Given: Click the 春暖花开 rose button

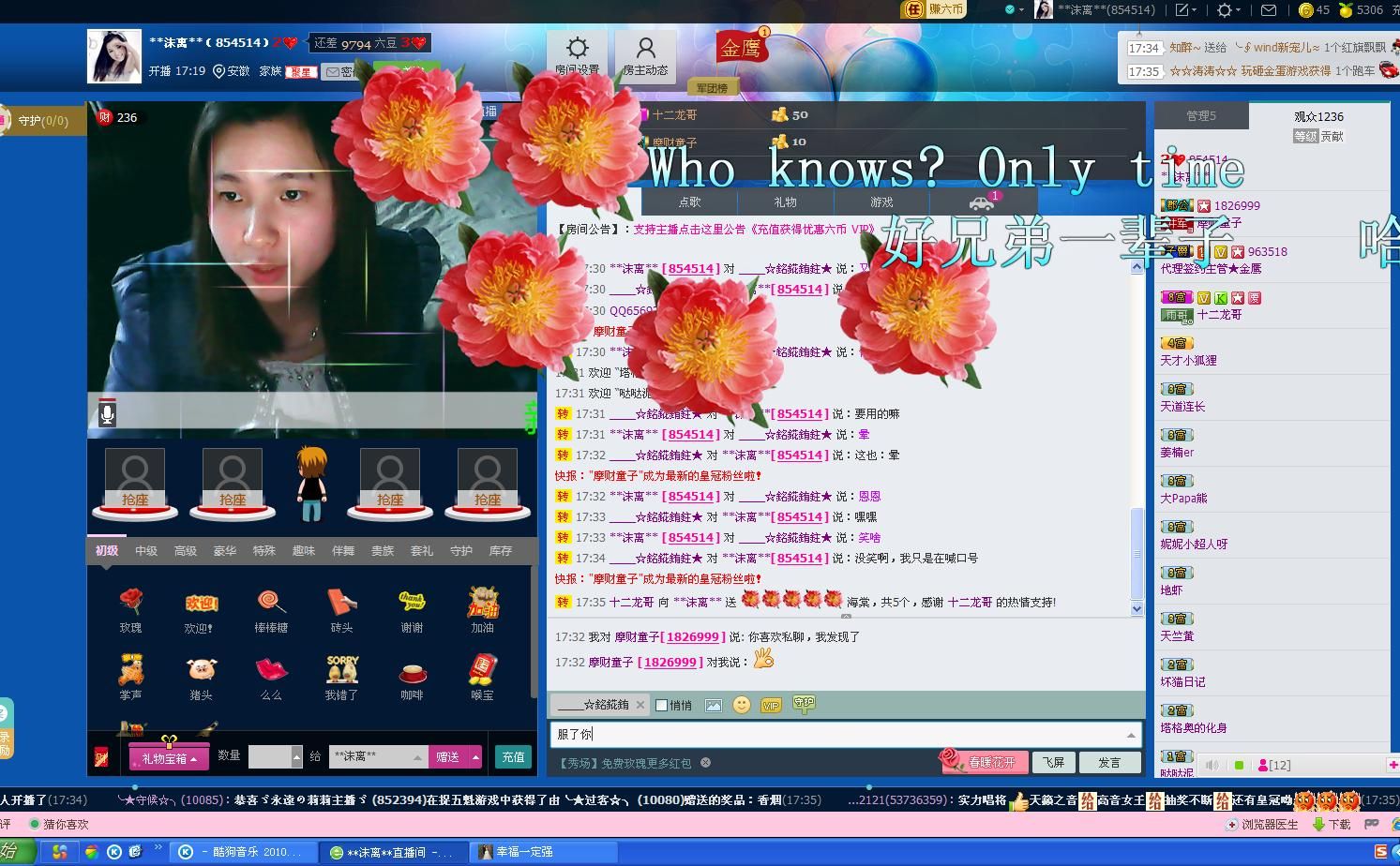Looking at the screenshot, I should point(984,762).
